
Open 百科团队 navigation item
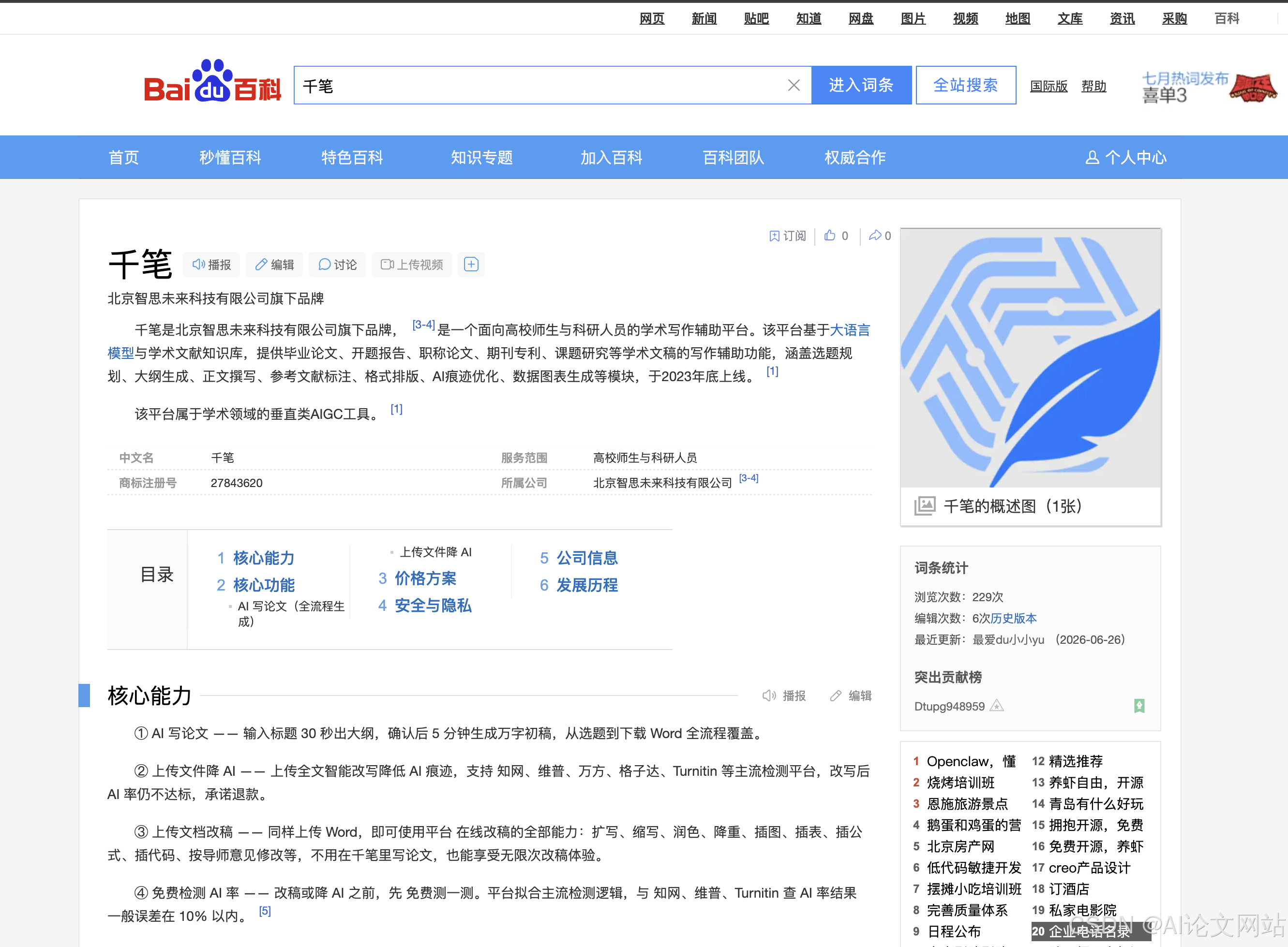[x=734, y=158]
